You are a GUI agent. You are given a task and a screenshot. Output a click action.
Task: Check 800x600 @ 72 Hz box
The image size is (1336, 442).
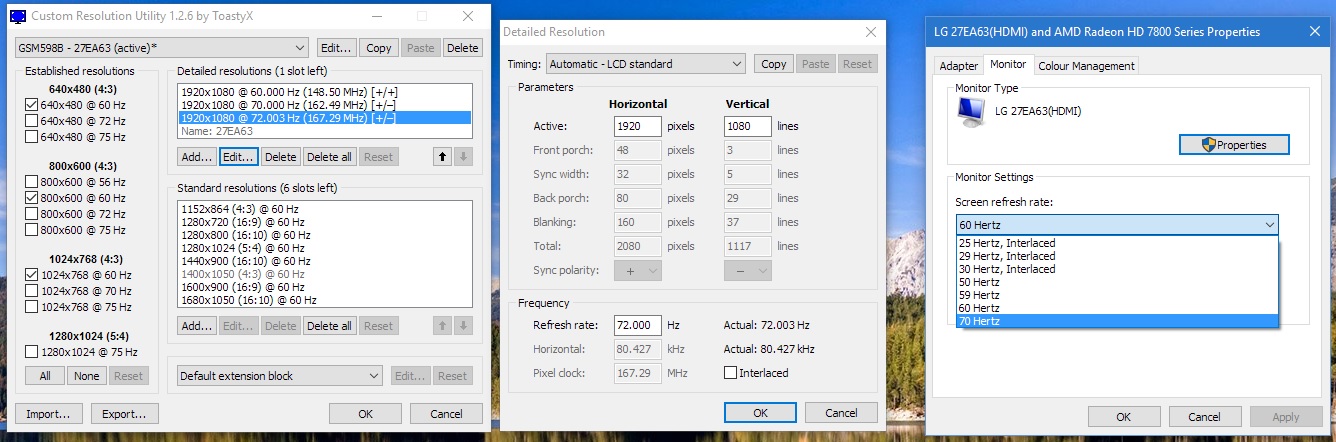pos(31,214)
